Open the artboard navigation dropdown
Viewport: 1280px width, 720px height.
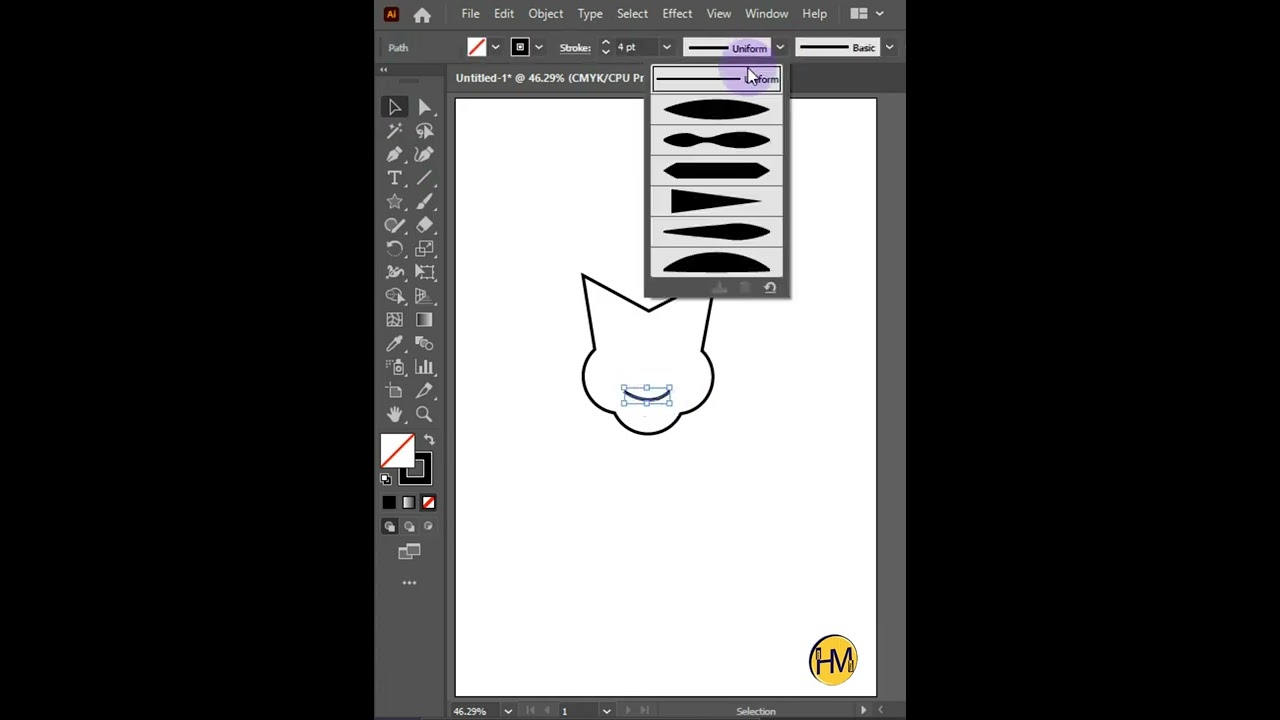click(606, 711)
